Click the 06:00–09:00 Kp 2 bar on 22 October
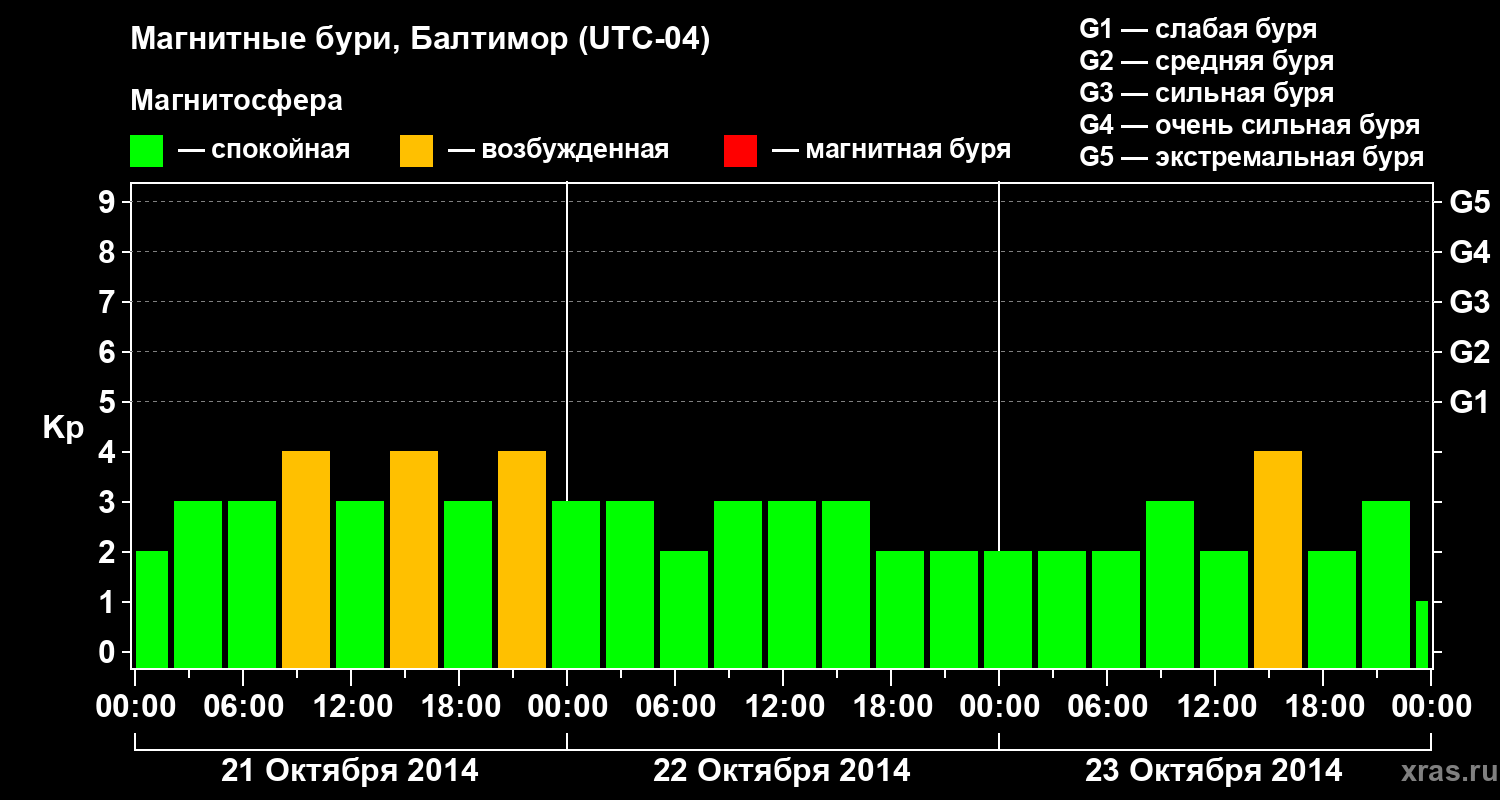Screen dimensions: 1500x800 (684, 610)
